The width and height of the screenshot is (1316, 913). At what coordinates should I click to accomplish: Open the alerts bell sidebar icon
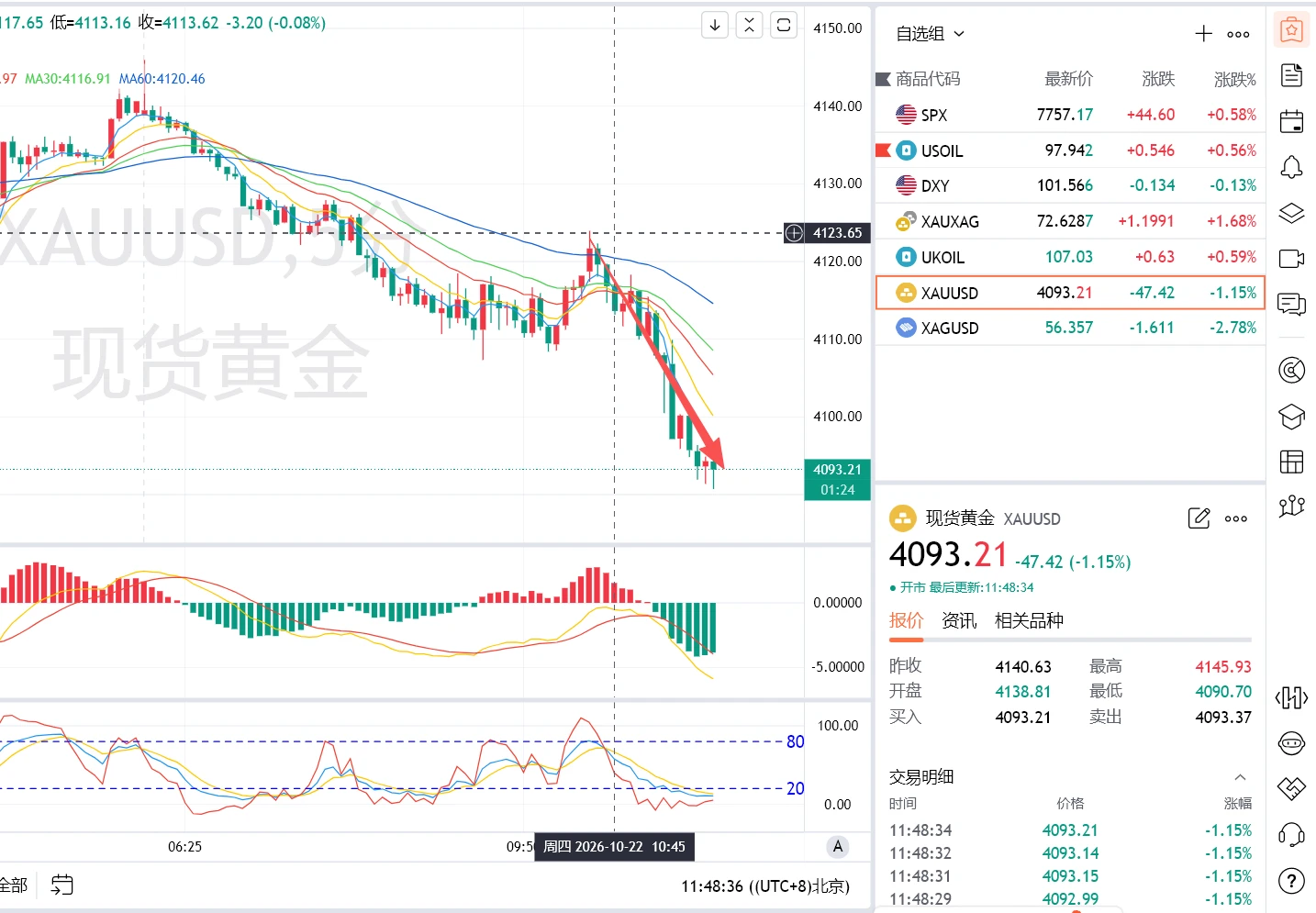point(1291,167)
